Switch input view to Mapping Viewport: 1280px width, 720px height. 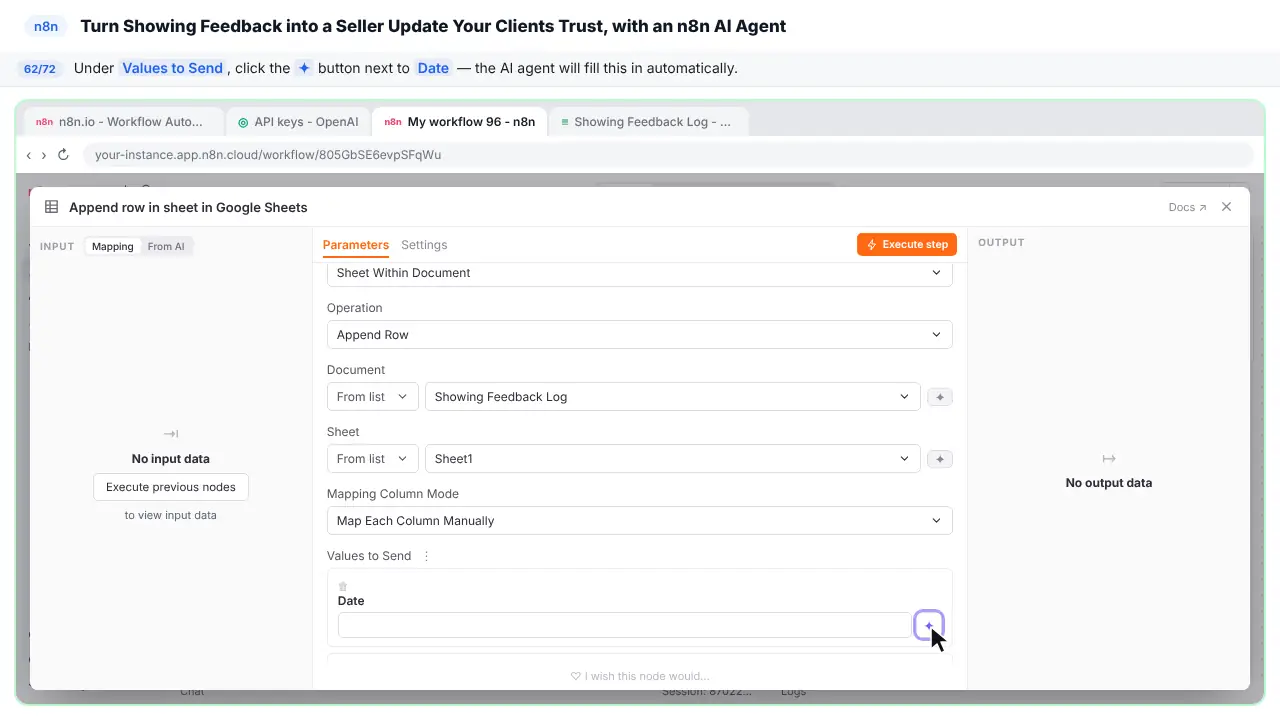tap(112, 246)
